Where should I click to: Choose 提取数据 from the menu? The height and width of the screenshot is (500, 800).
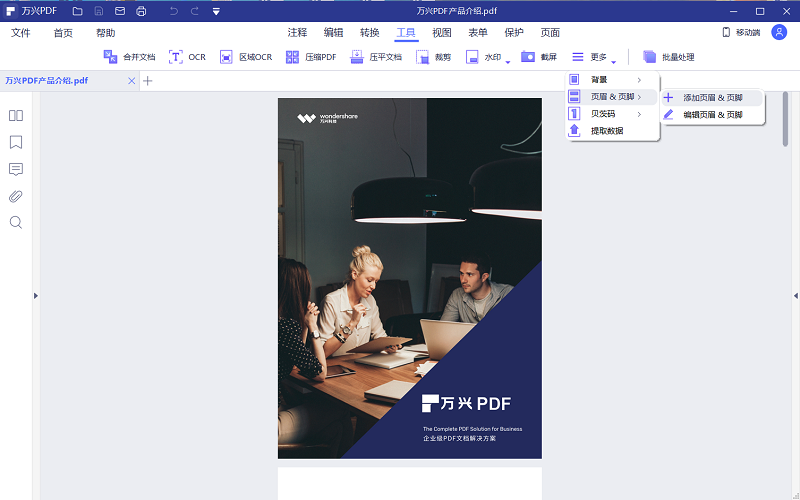[612, 131]
